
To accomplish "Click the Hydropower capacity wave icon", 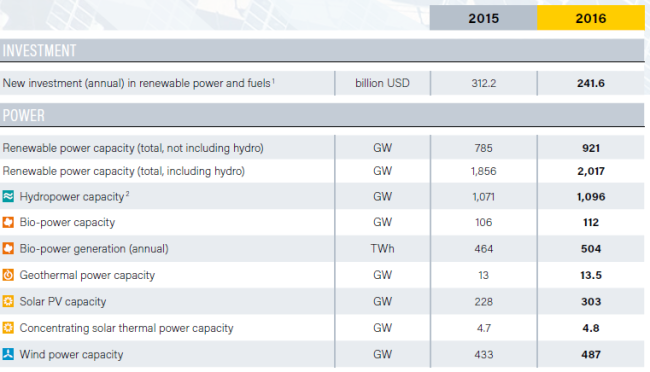I will click(x=8, y=196).
